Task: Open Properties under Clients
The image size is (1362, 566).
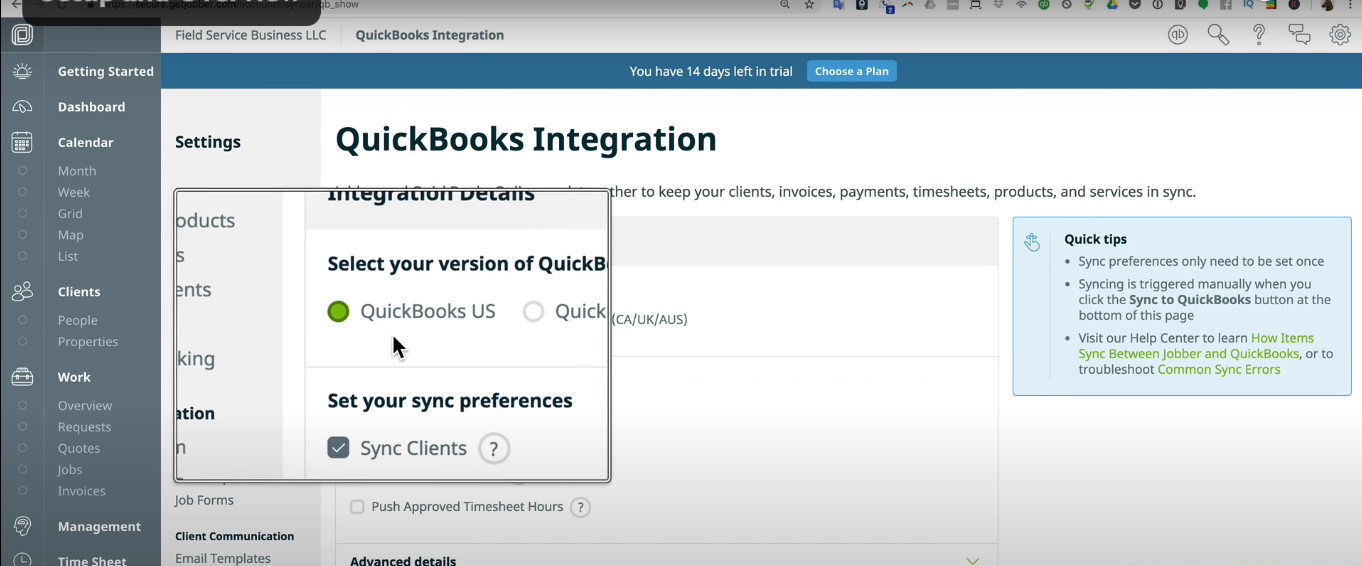Action: [x=88, y=341]
